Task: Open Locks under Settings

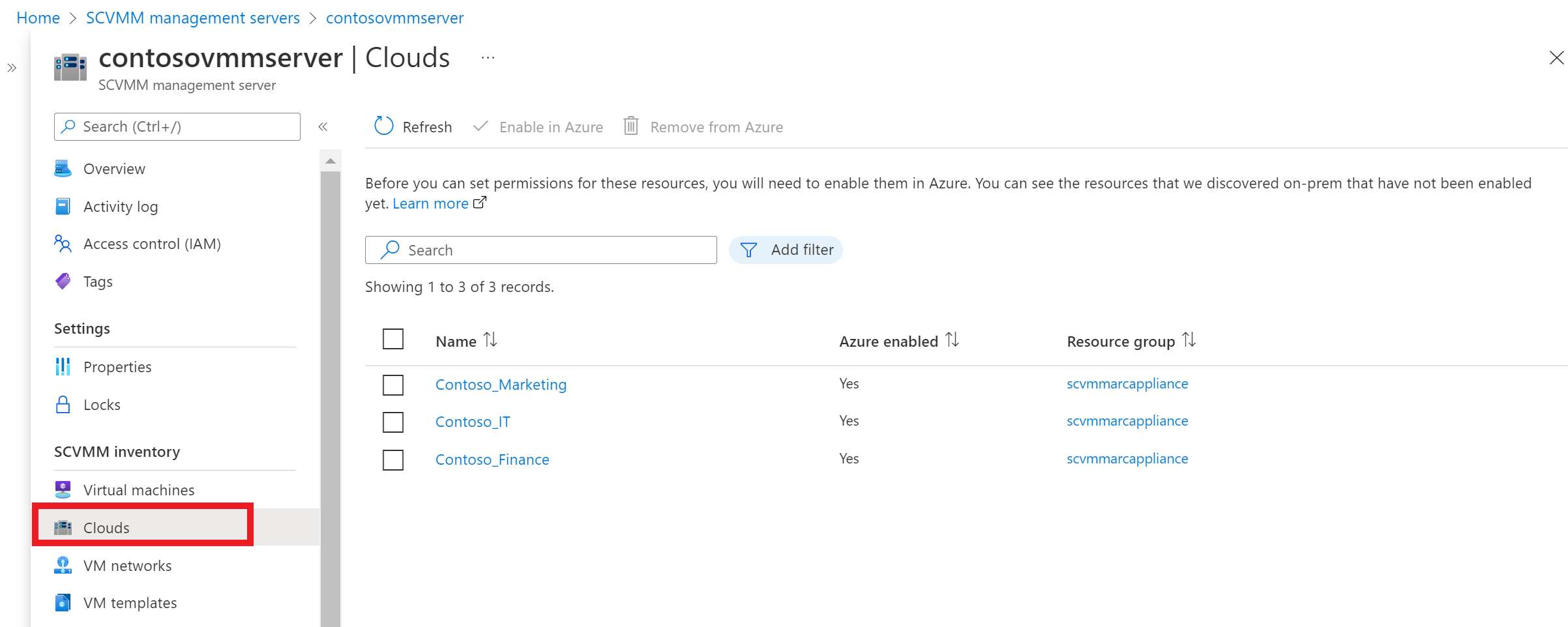Action: [102, 405]
